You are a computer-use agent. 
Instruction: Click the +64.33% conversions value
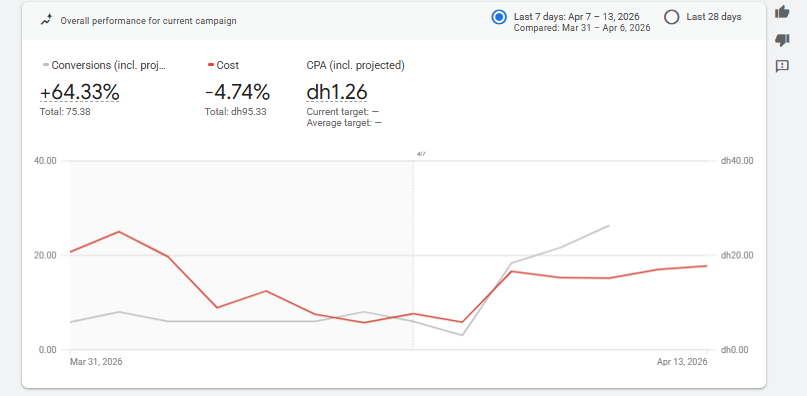pos(80,93)
